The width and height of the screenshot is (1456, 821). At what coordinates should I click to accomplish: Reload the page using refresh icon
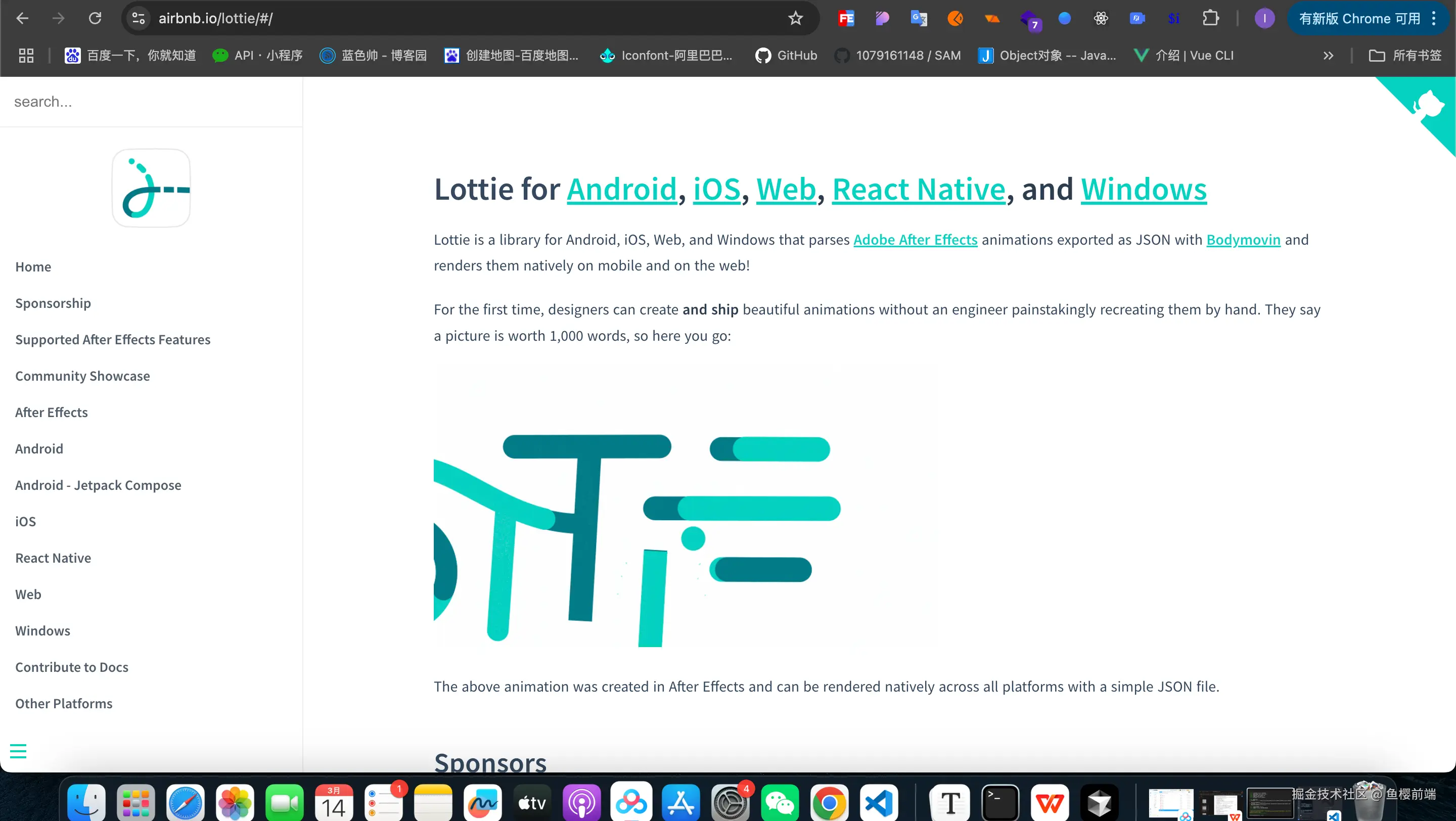pos(95,19)
